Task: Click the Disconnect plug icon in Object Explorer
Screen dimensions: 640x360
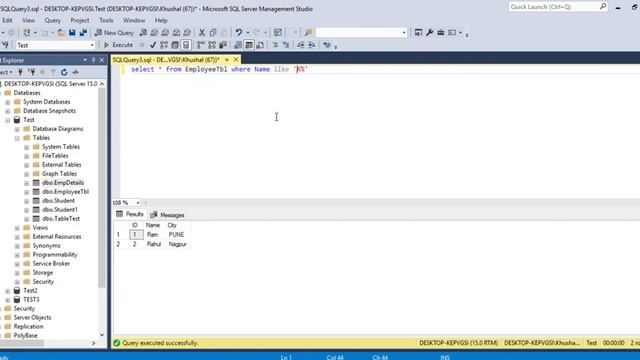Action: click(x=32, y=72)
